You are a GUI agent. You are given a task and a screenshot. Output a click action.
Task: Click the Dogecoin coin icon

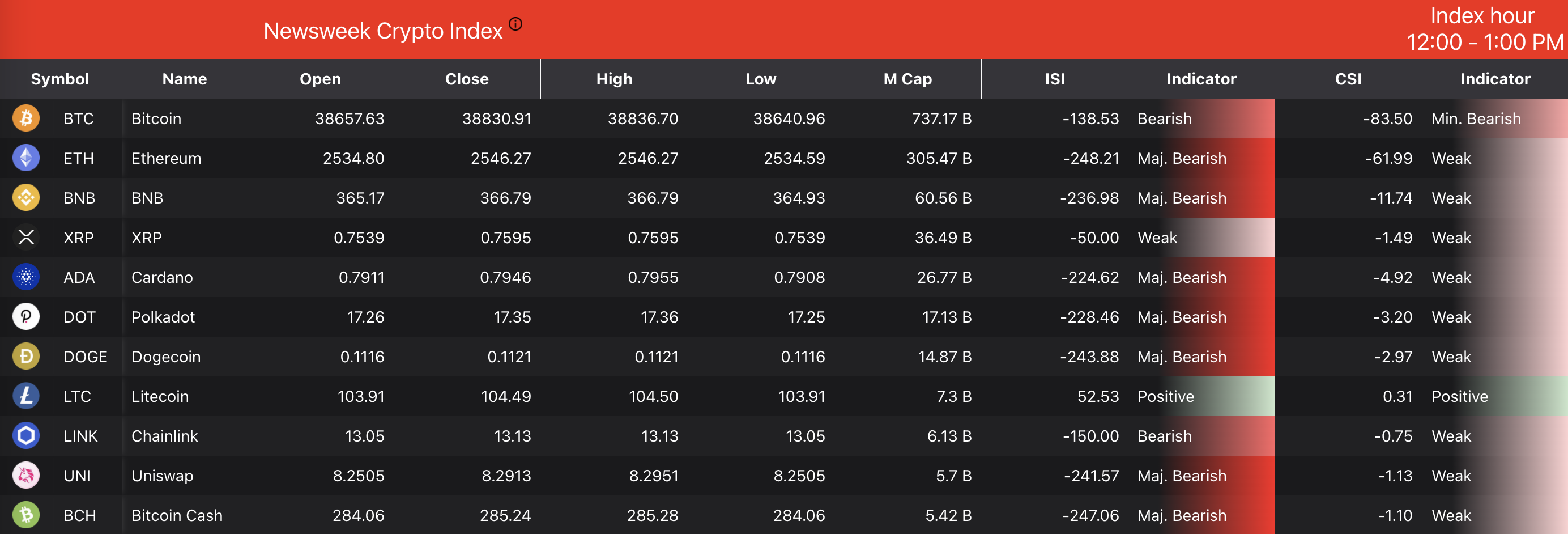click(26, 356)
